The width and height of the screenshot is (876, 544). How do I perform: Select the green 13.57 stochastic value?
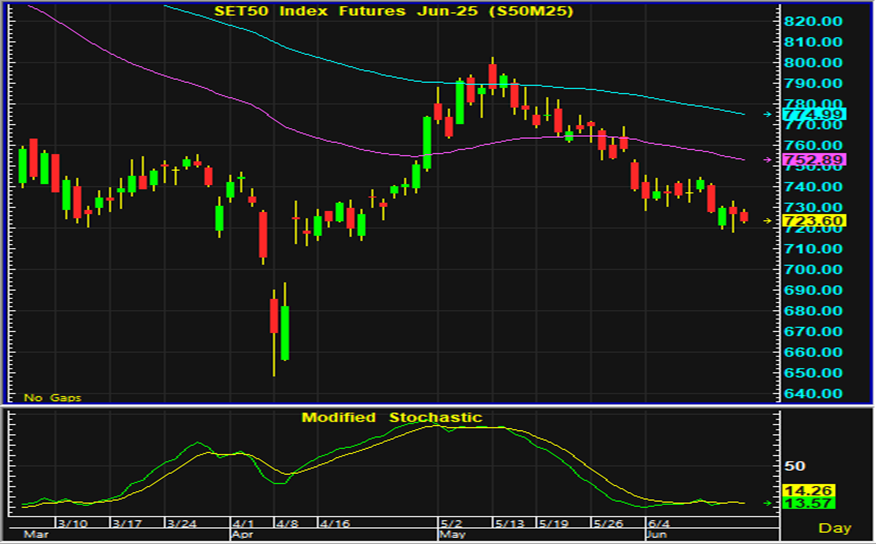[809, 503]
